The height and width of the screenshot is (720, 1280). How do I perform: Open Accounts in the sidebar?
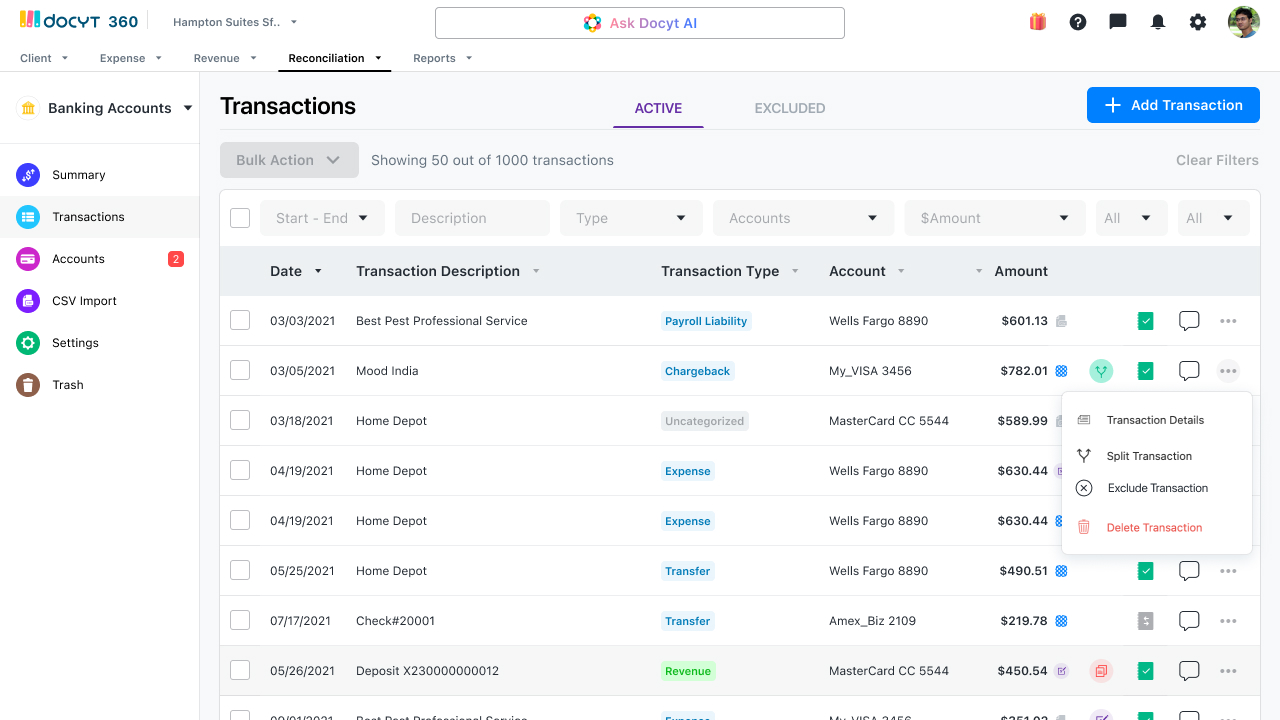point(99,259)
